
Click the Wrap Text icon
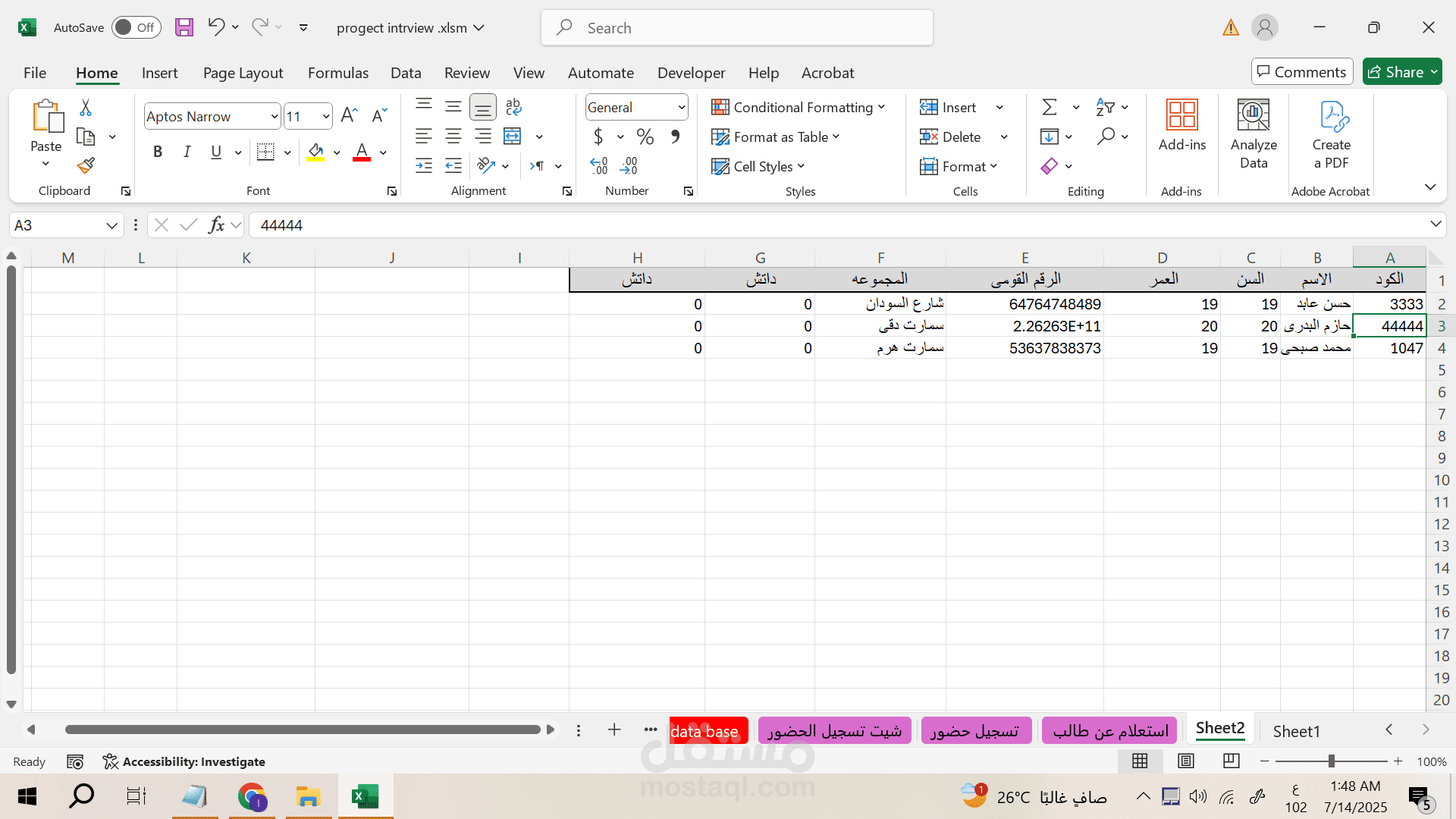pyautogui.click(x=513, y=107)
